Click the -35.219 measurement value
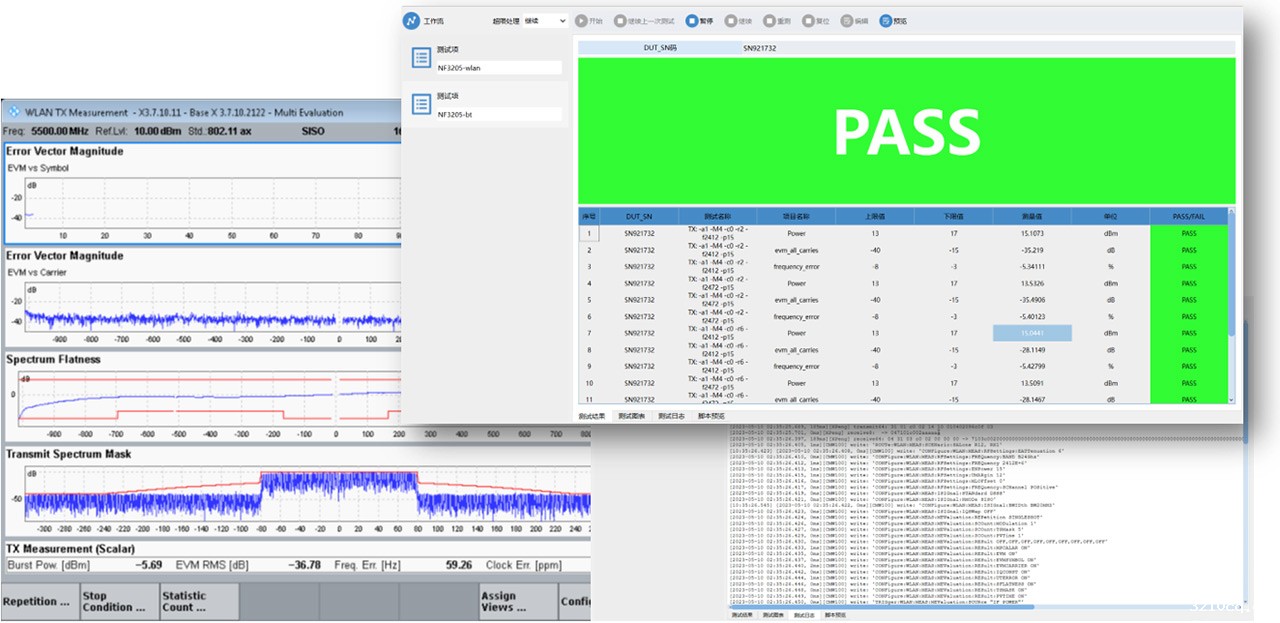The height and width of the screenshot is (623, 1280). [x=1031, y=250]
